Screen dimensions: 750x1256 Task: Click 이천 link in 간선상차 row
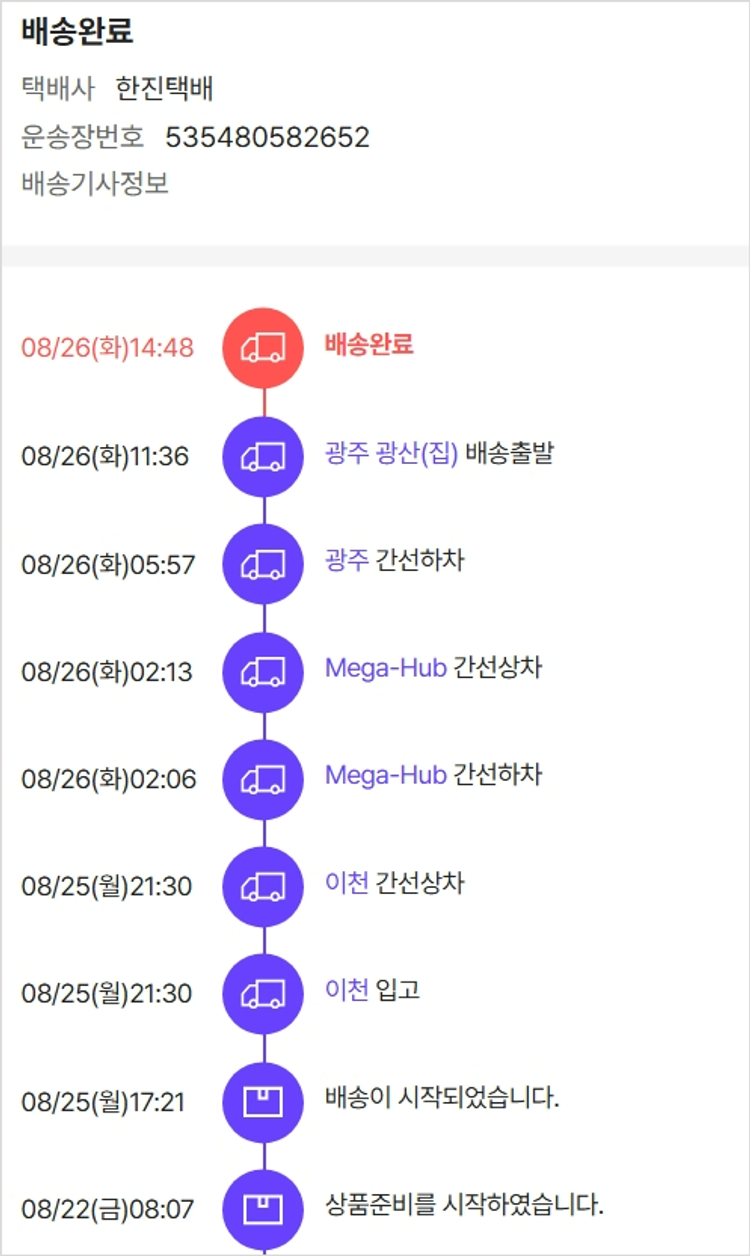[x=347, y=883]
